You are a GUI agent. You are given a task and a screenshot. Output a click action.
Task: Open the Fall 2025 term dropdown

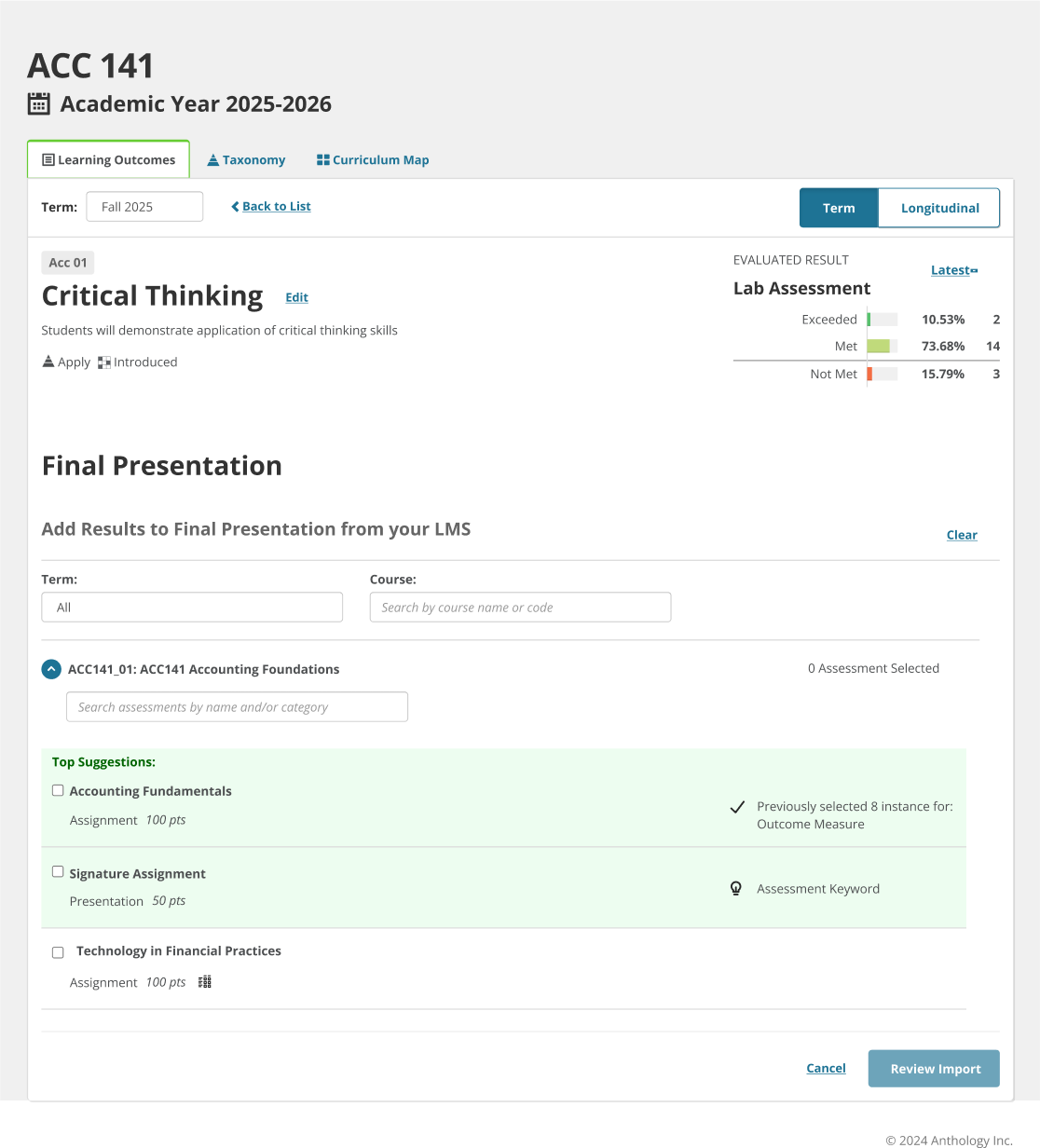144,207
